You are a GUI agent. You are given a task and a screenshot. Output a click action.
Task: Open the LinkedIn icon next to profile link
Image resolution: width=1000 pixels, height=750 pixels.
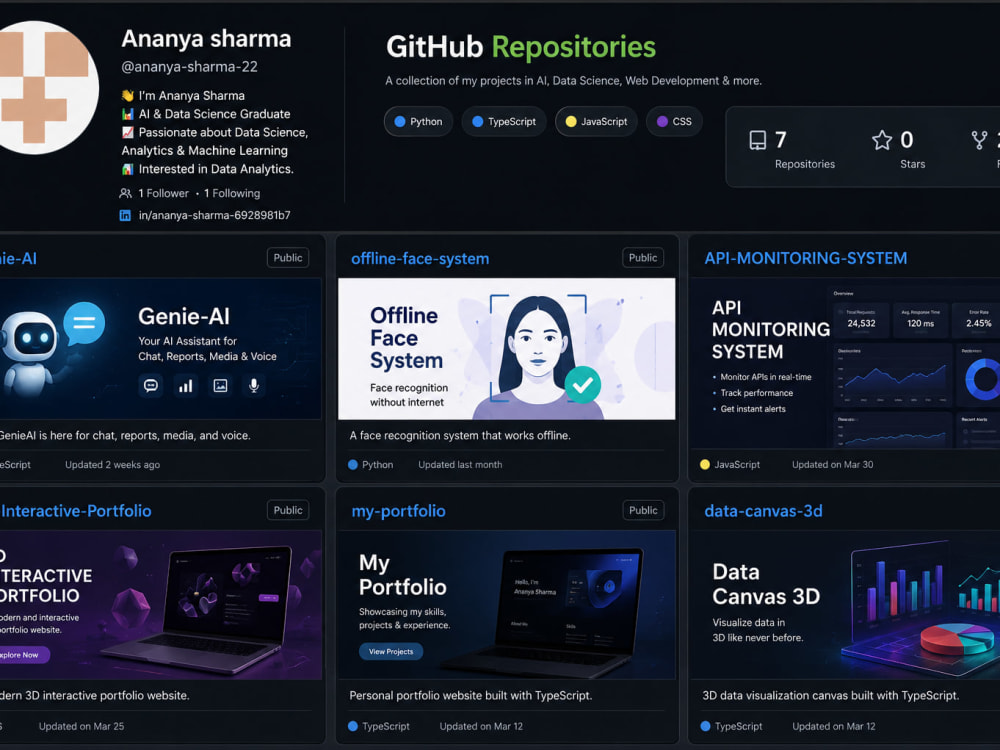(126, 216)
